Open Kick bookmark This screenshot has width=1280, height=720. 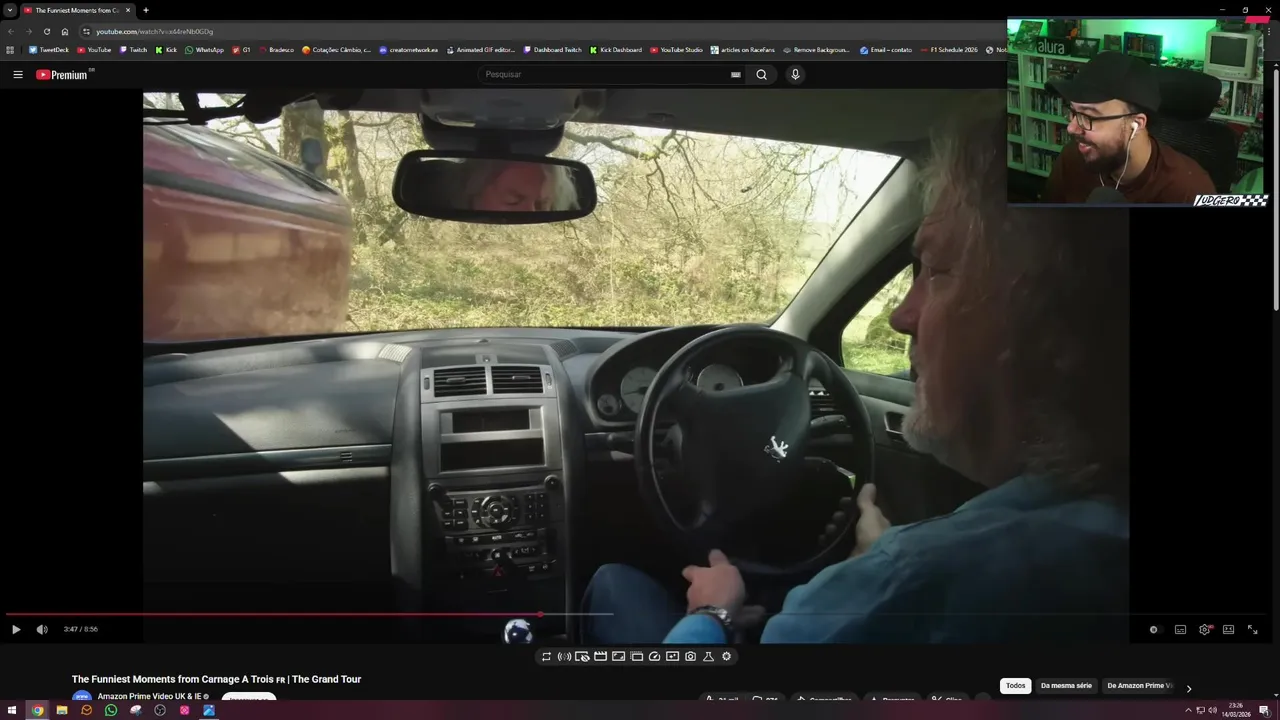166,50
